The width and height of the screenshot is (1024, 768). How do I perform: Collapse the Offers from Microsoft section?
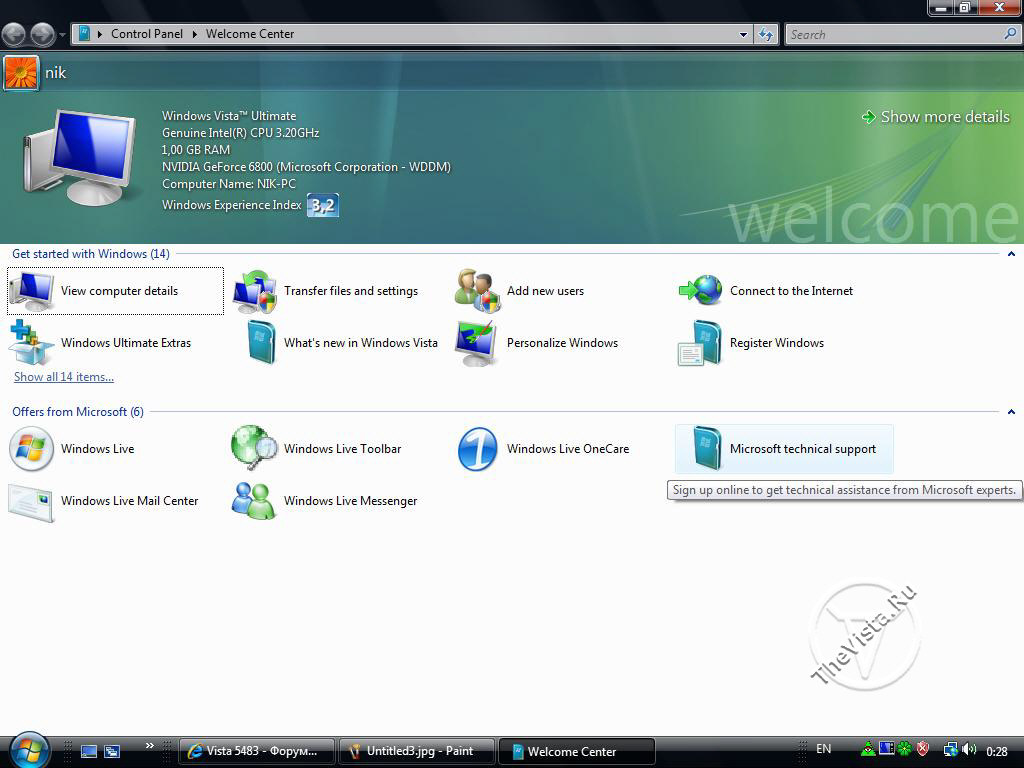coord(1011,412)
